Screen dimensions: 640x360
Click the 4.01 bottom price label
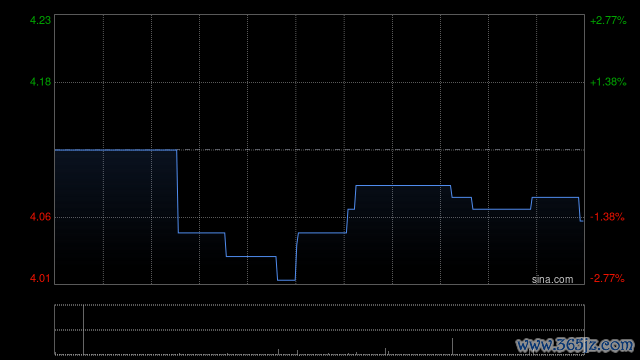(40, 278)
